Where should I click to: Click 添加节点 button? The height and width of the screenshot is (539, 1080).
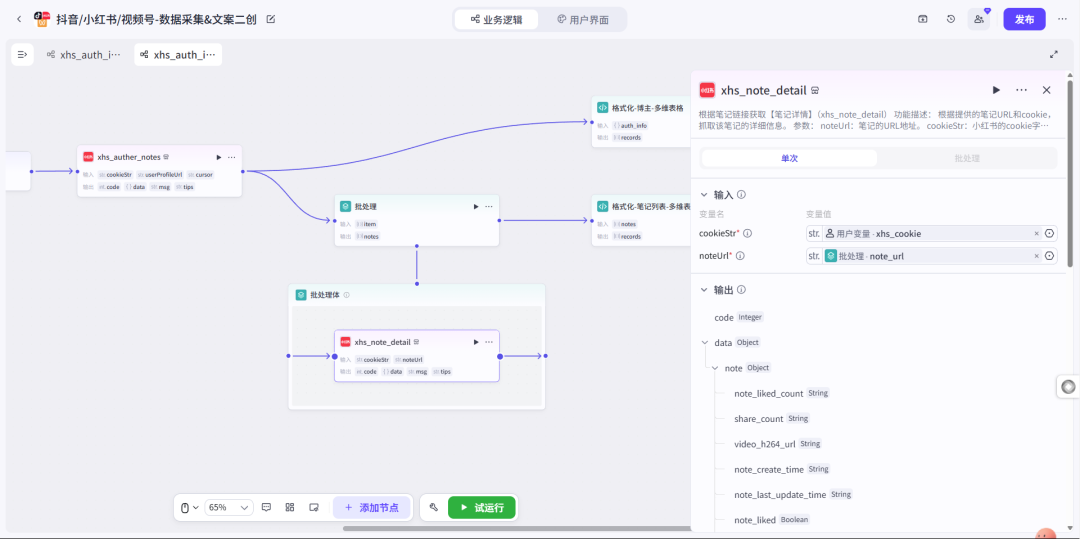pos(371,507)
